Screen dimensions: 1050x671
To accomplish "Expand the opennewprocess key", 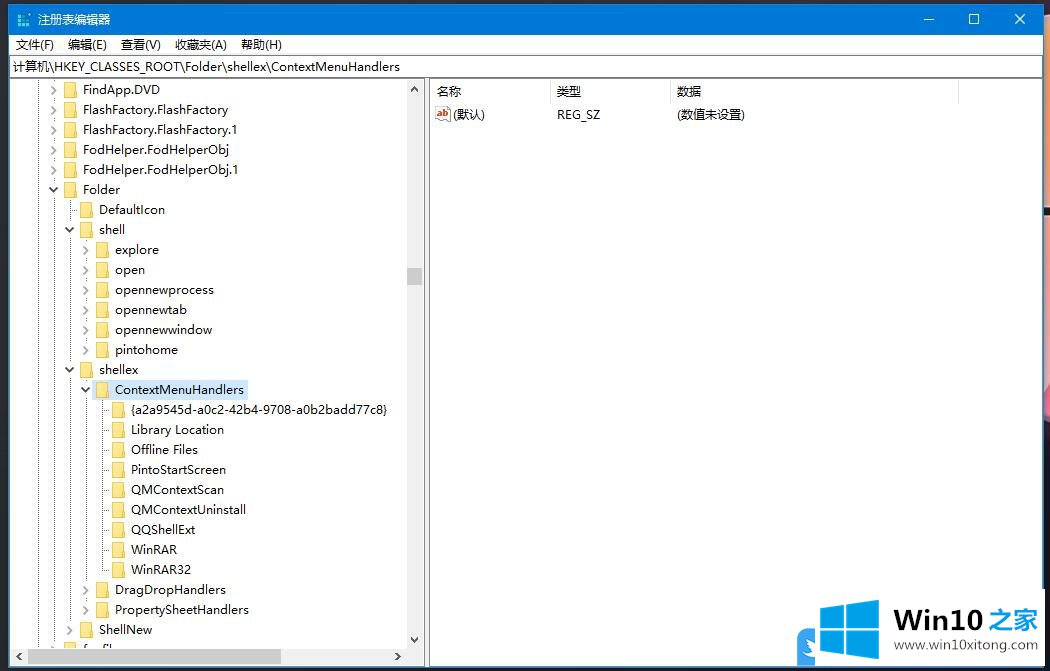I will (86, 291).
